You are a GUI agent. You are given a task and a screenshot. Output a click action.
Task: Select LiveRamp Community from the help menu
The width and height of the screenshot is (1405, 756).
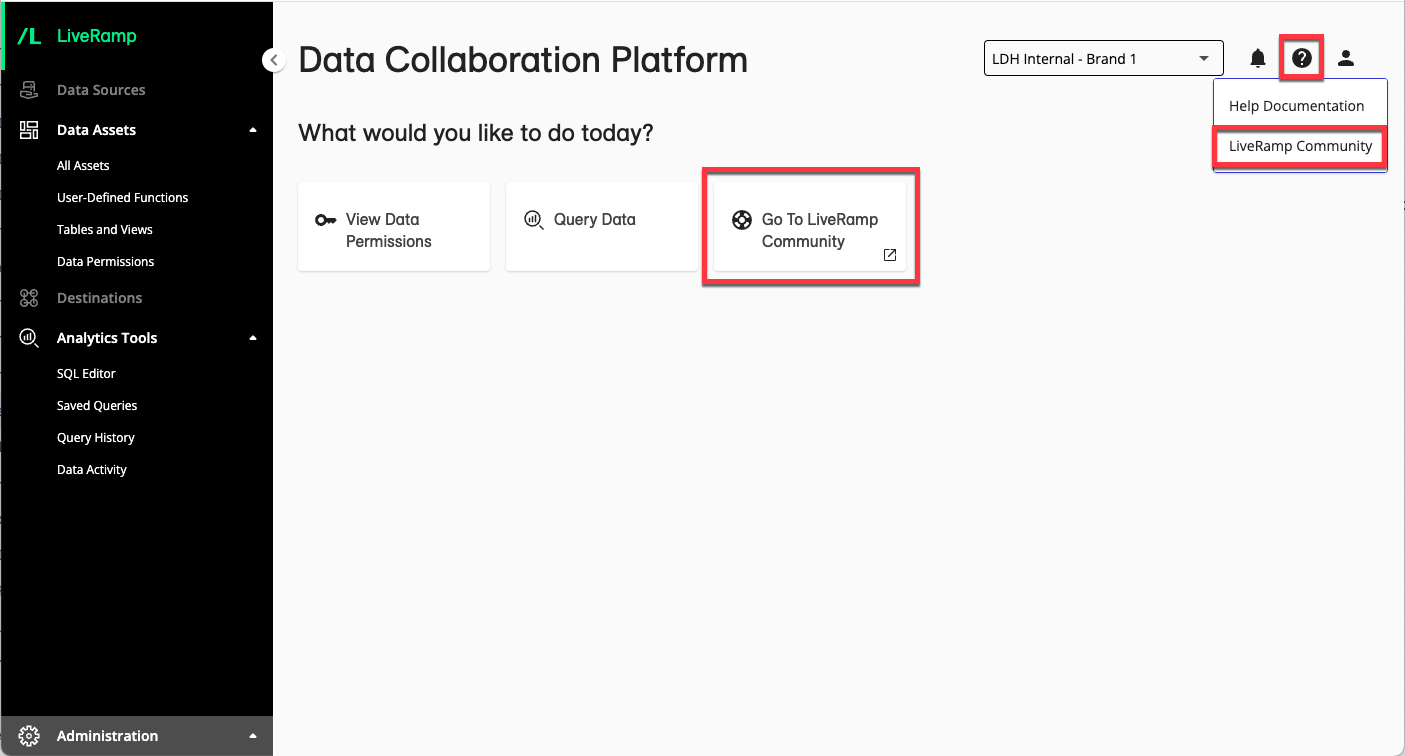tap(1300, 146)
